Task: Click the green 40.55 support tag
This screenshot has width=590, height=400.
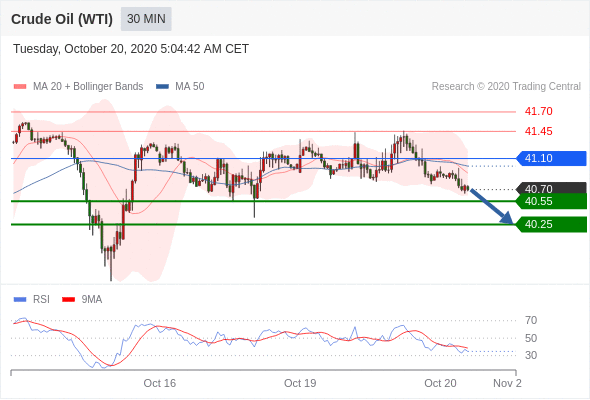Action: click(x=551, y=201)
